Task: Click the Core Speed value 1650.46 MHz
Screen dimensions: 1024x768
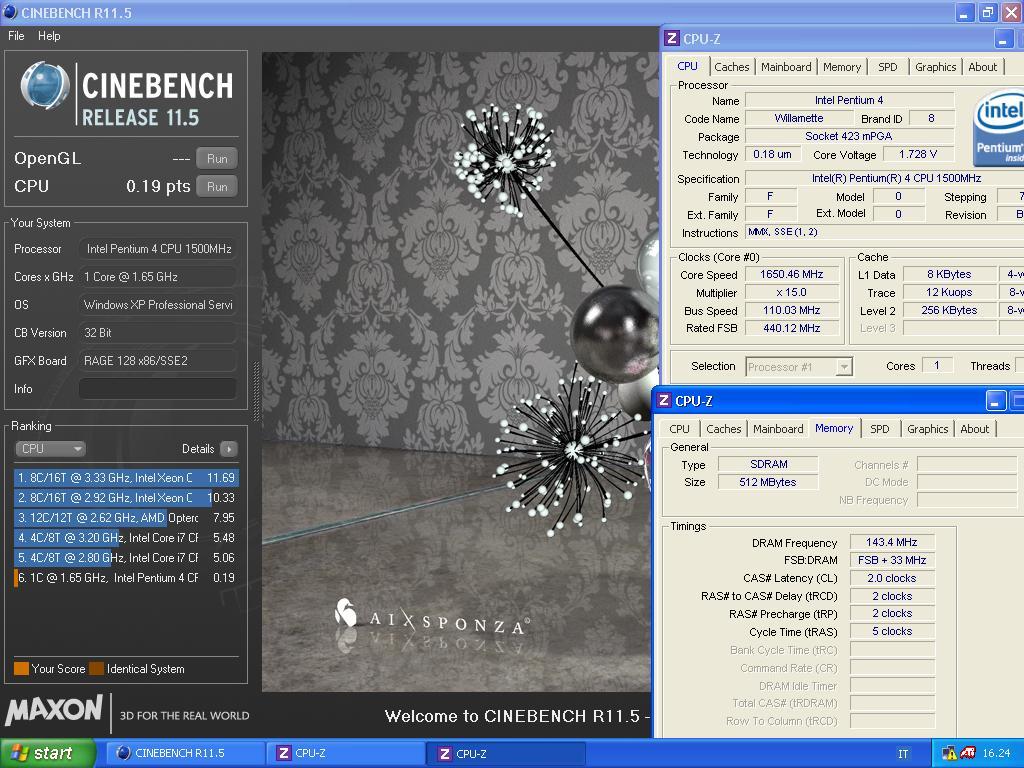Action: pos(792,274)
